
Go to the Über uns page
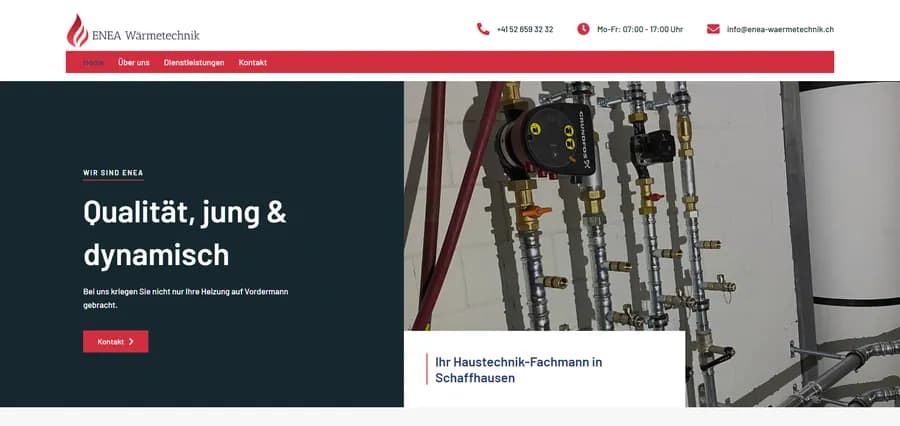click(134, 63)
